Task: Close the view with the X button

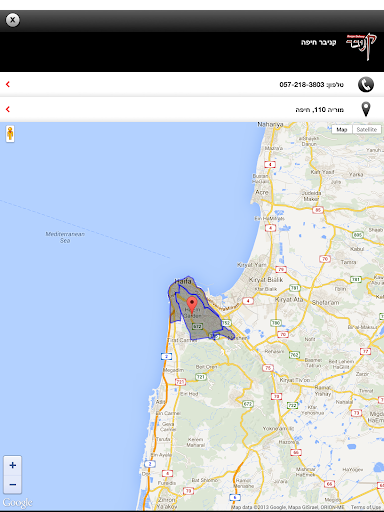Action: (13, 20)
